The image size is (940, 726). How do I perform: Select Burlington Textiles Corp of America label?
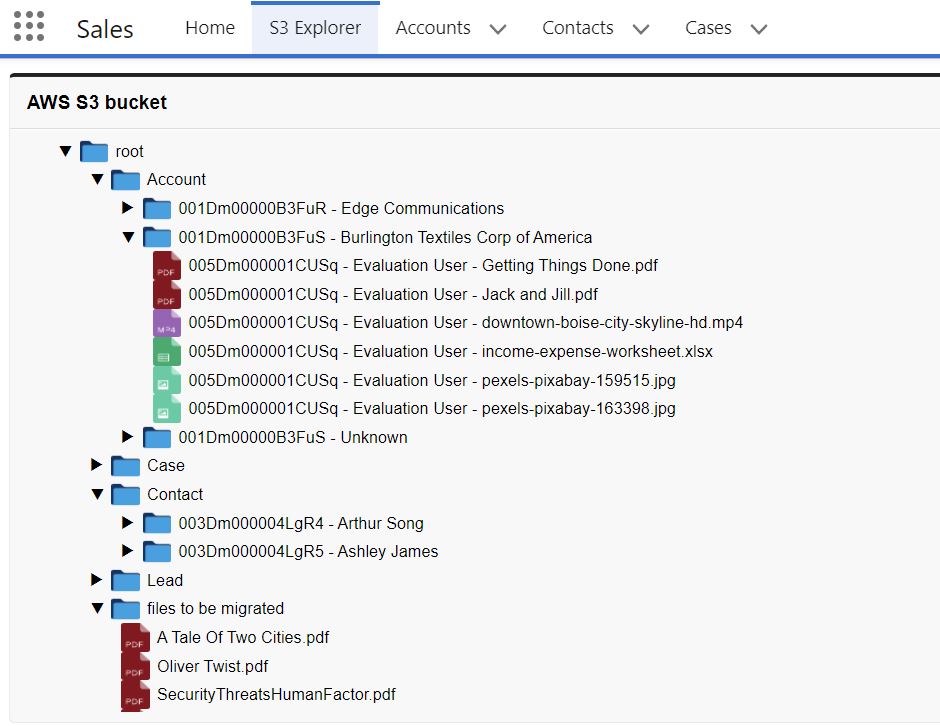click(x=385, y=237)
